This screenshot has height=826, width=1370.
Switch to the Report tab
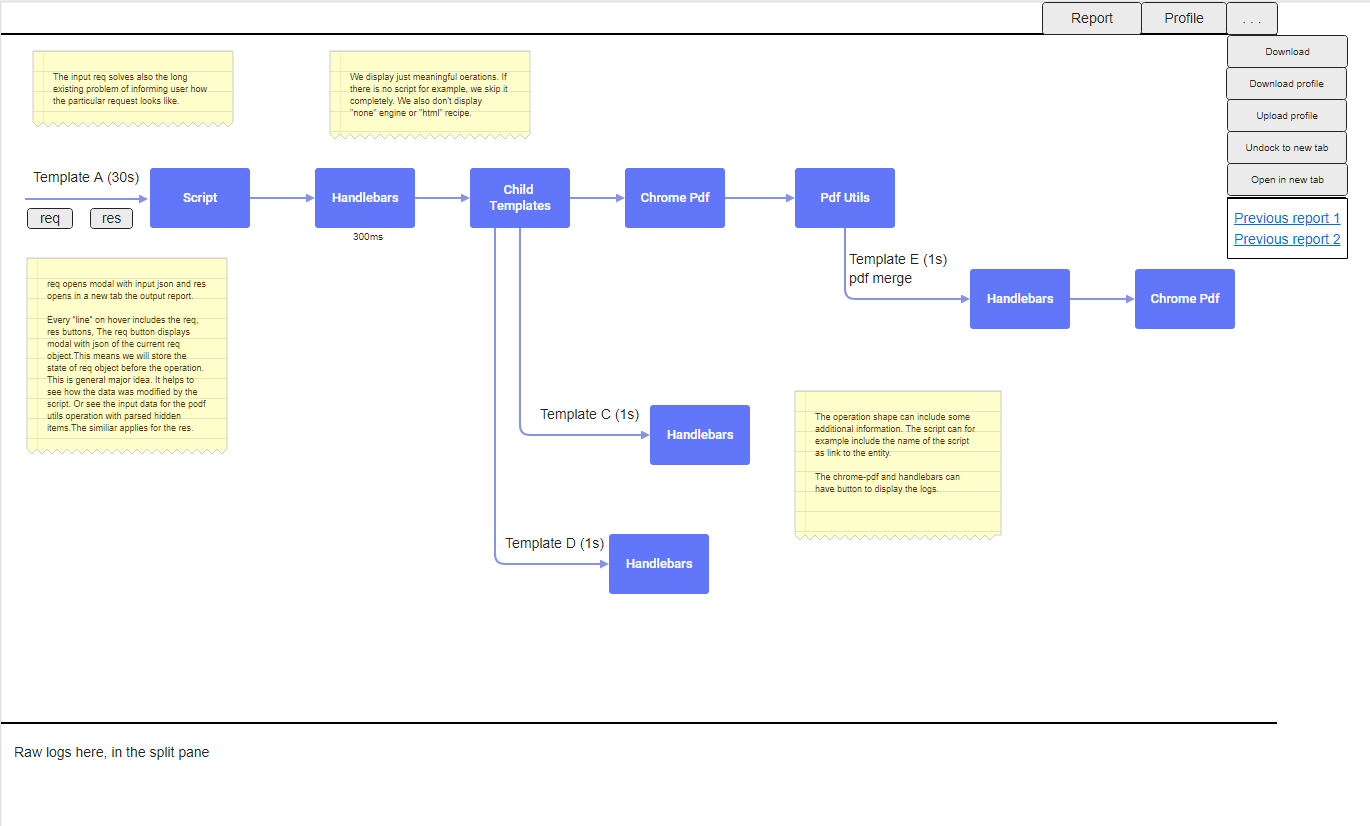(1091, 17)
